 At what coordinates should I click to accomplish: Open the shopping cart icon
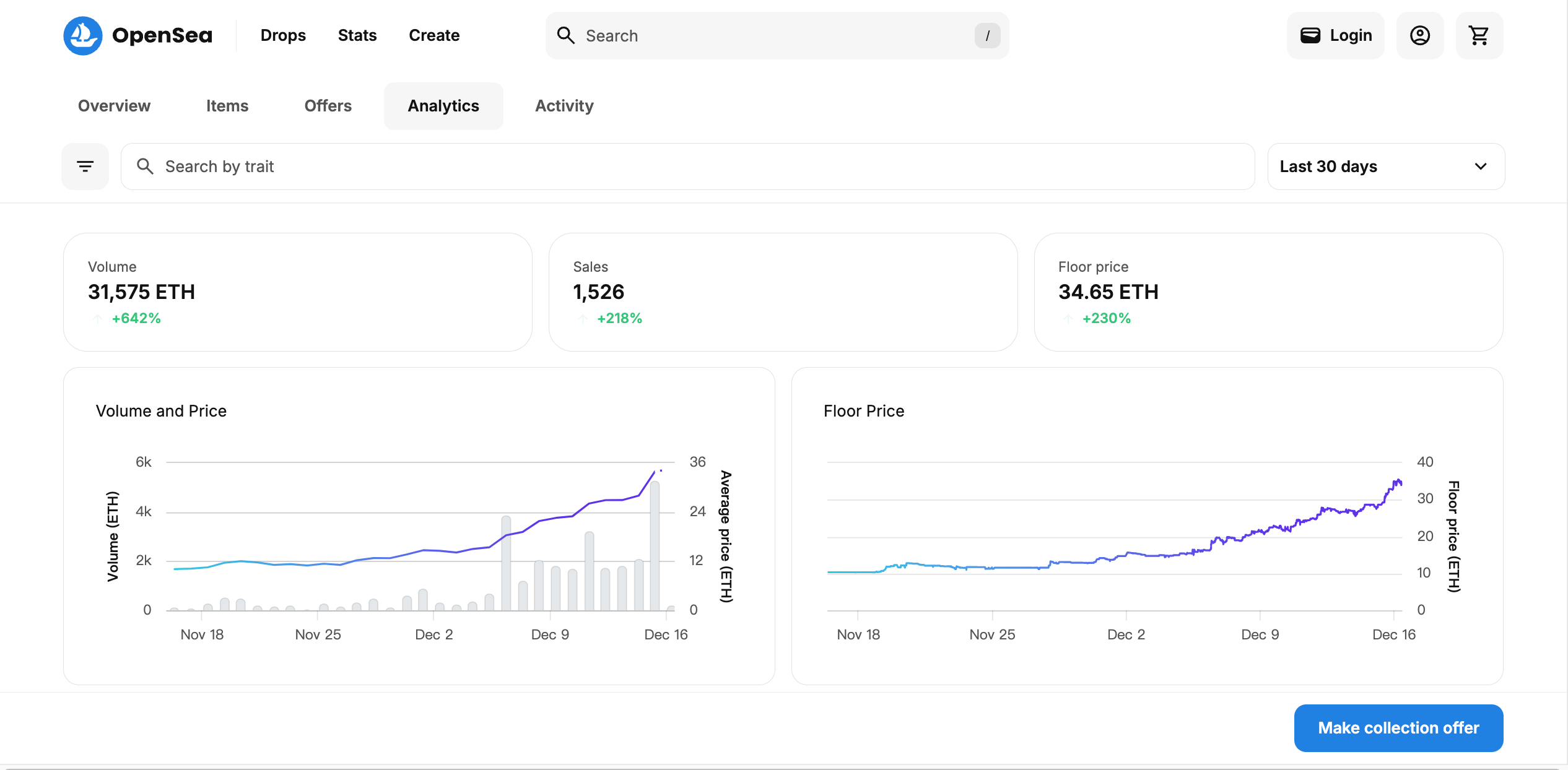pyautogui.click(x=1479, y=35)
